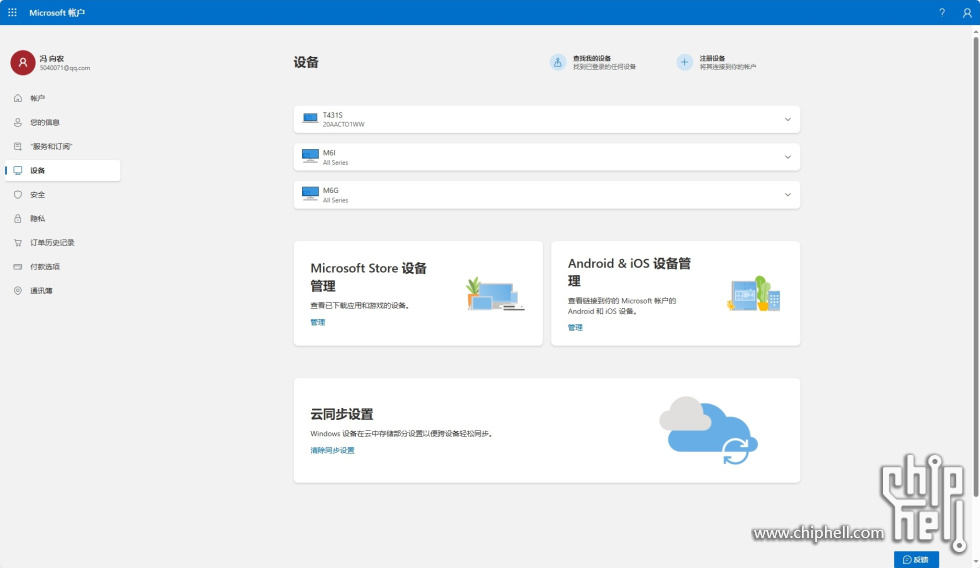Click the cloud sync illustration
Viewport: 980px width, 568px height.
coord(708,431)
